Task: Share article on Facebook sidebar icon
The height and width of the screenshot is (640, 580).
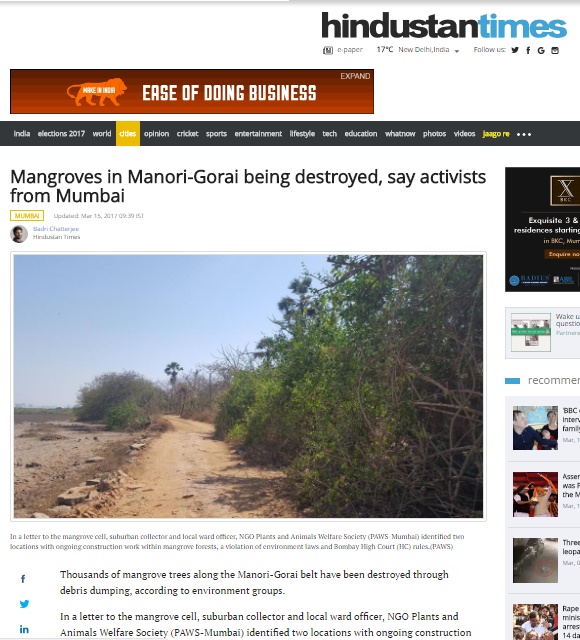Action: pos(23,579)
